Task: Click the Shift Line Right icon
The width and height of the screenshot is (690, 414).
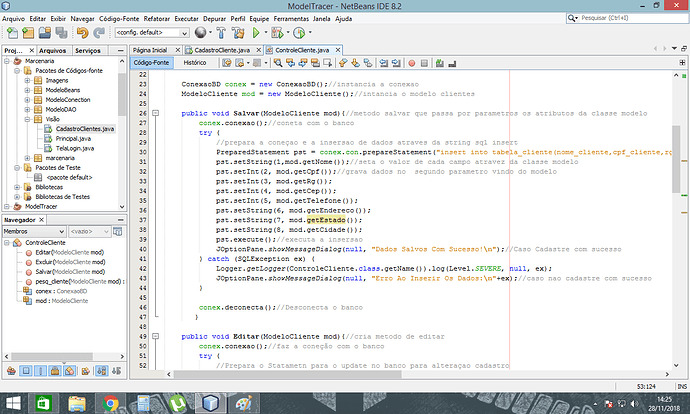Action: 396,63
